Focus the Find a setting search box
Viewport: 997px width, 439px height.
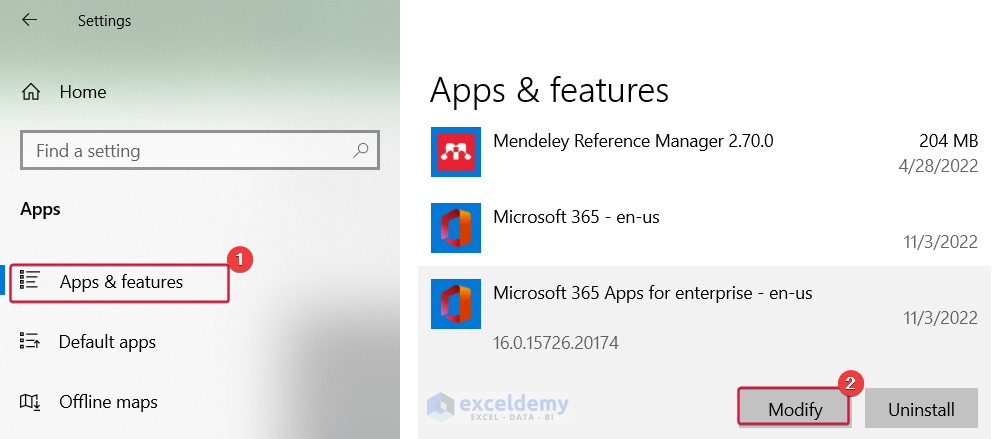(200, 151)
